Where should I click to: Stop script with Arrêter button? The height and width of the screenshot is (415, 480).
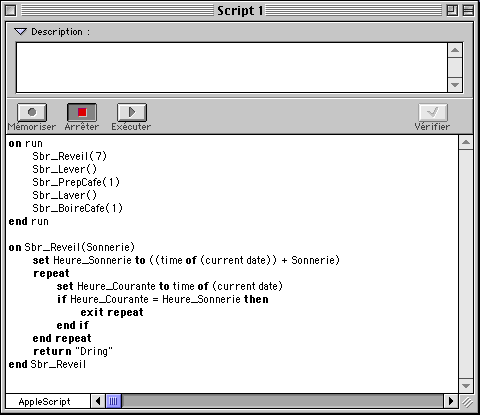[x=82, y=112]
